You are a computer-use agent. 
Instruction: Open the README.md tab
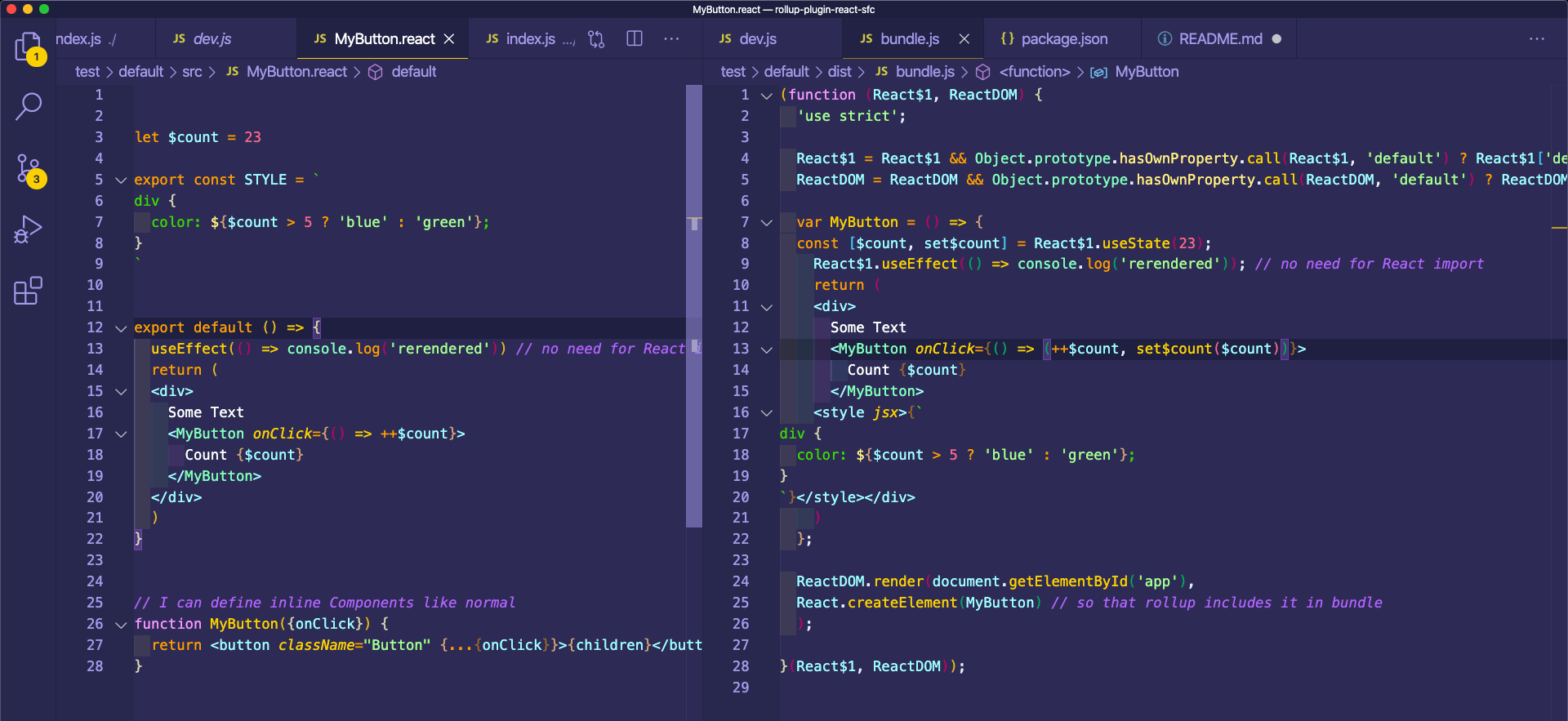click(1220, 39)
